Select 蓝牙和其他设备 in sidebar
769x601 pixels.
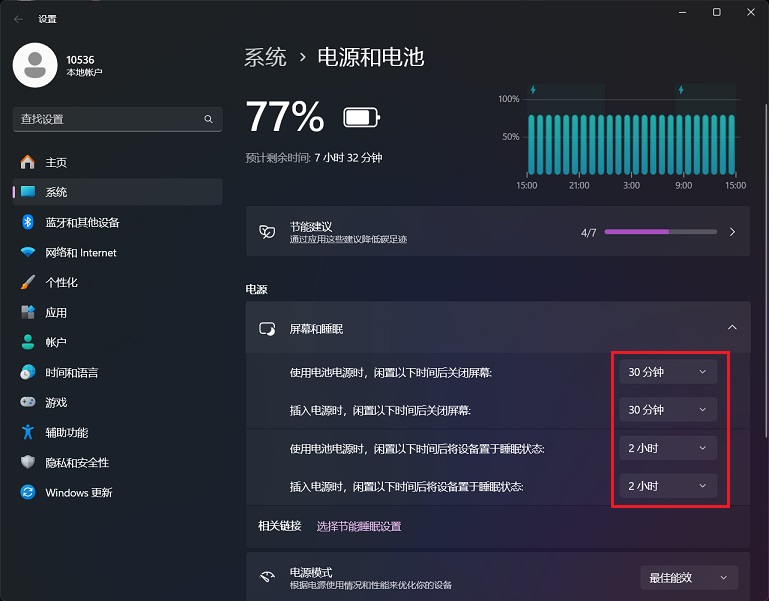(118, 222)
